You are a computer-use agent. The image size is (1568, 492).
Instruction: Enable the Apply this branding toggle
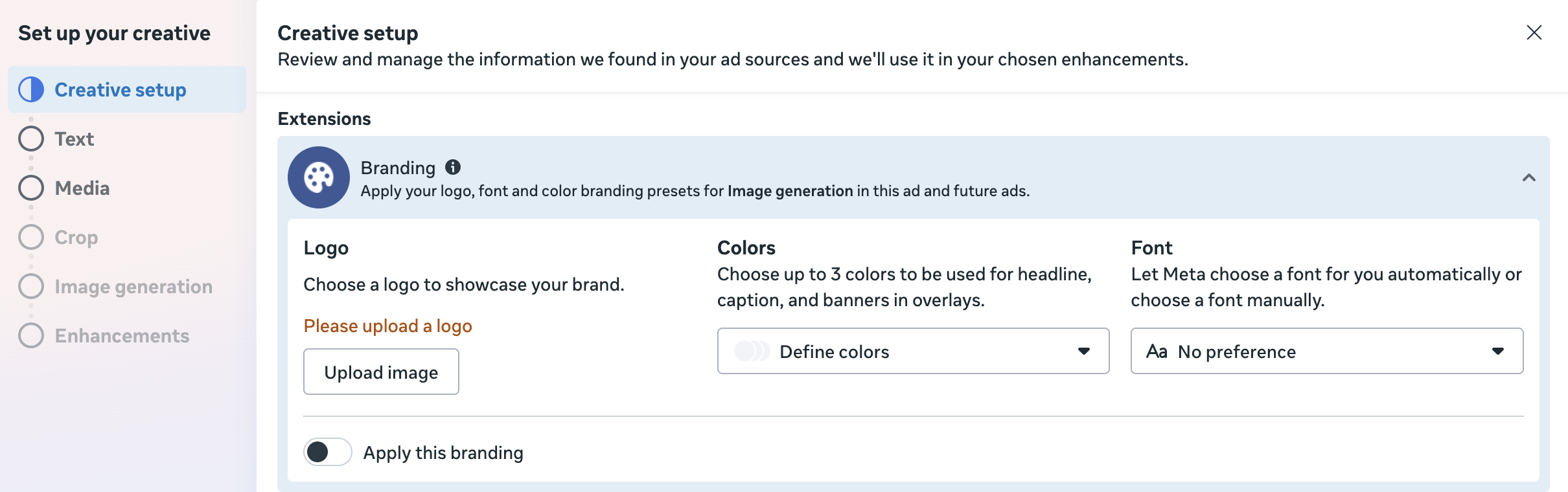[x=328, y=452]
